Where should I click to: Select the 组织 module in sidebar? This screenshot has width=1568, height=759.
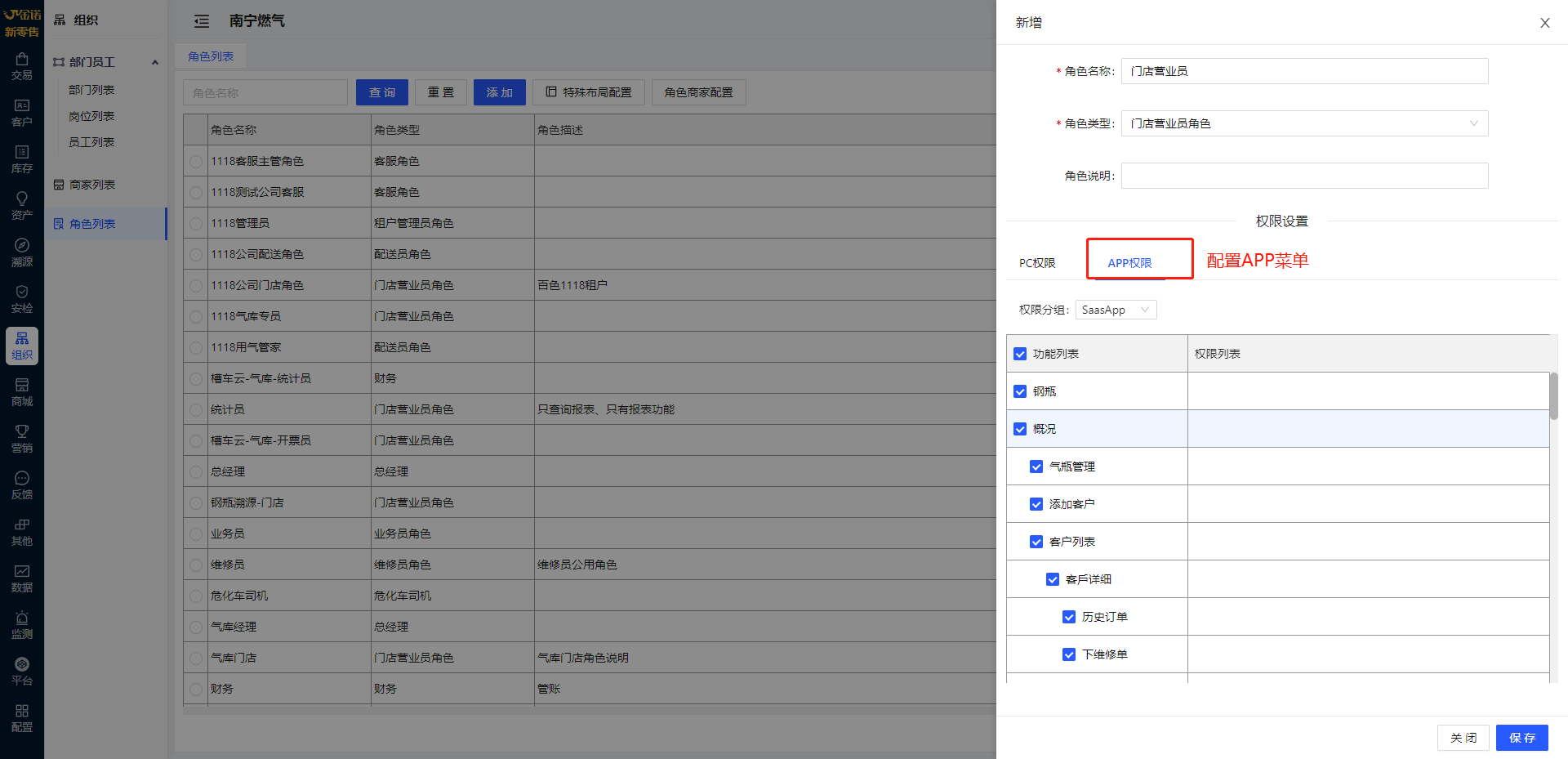pyautogui.click(x=22, y=346)
